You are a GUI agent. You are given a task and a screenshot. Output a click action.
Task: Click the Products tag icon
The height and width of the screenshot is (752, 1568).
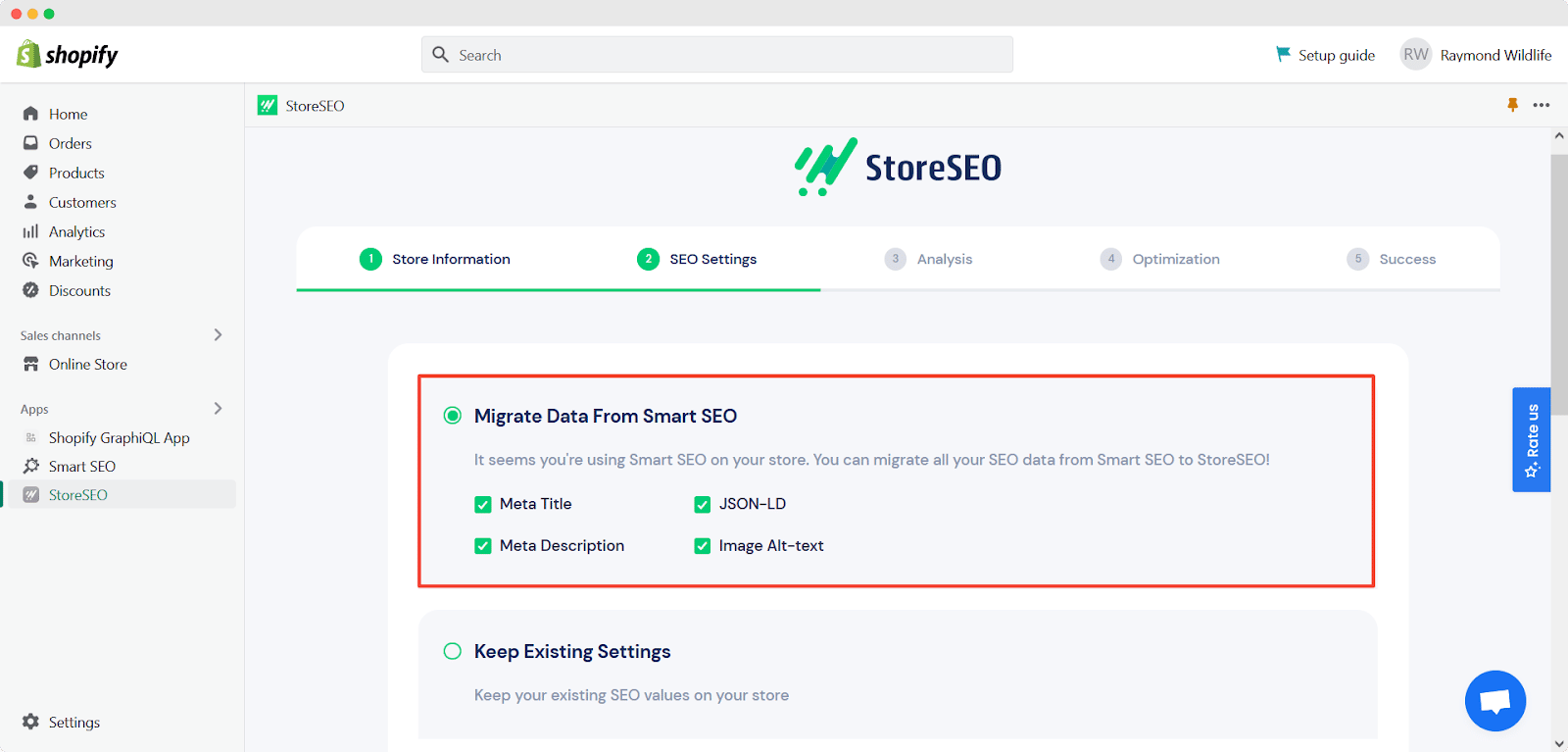[x=30, y=173]
